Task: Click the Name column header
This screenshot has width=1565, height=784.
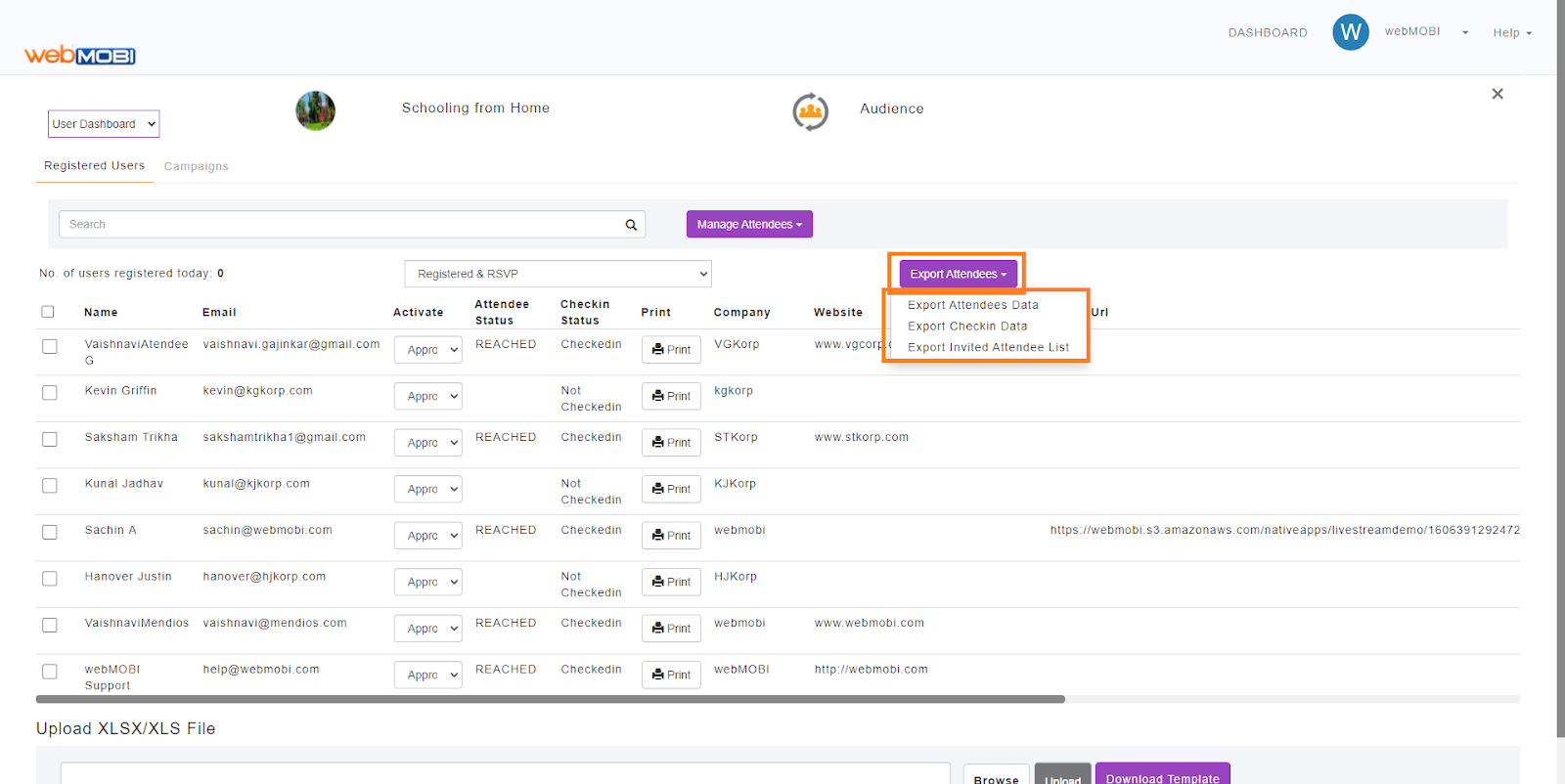Action: click(101, 313)
